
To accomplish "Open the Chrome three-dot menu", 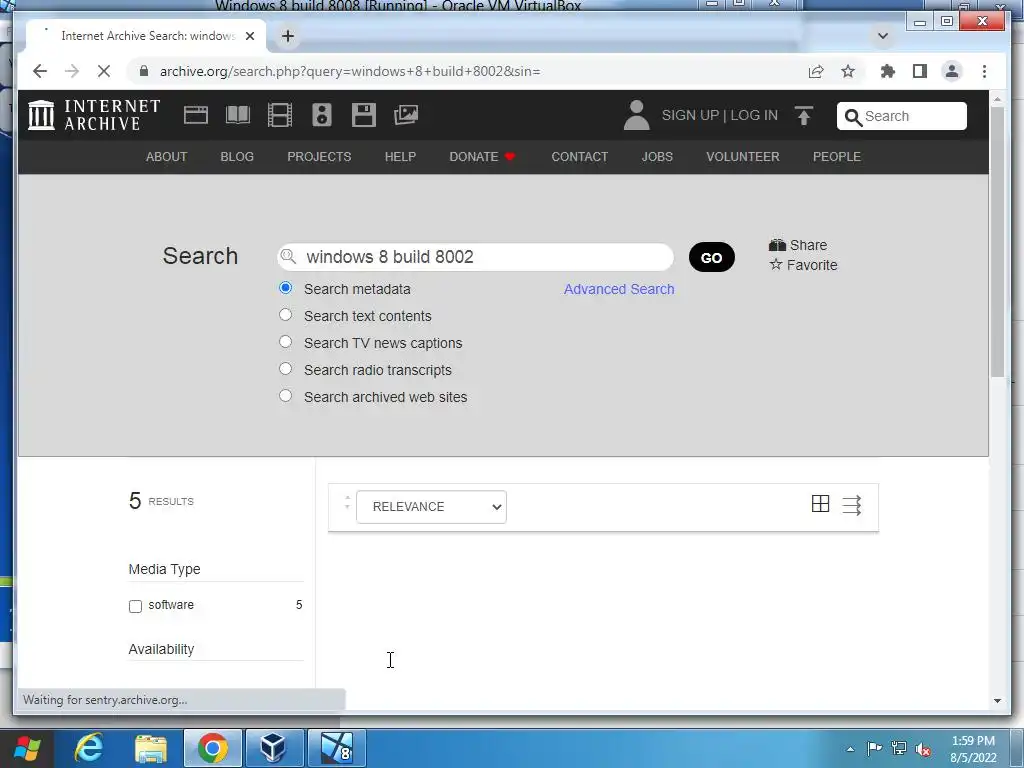I will [984, 71].
